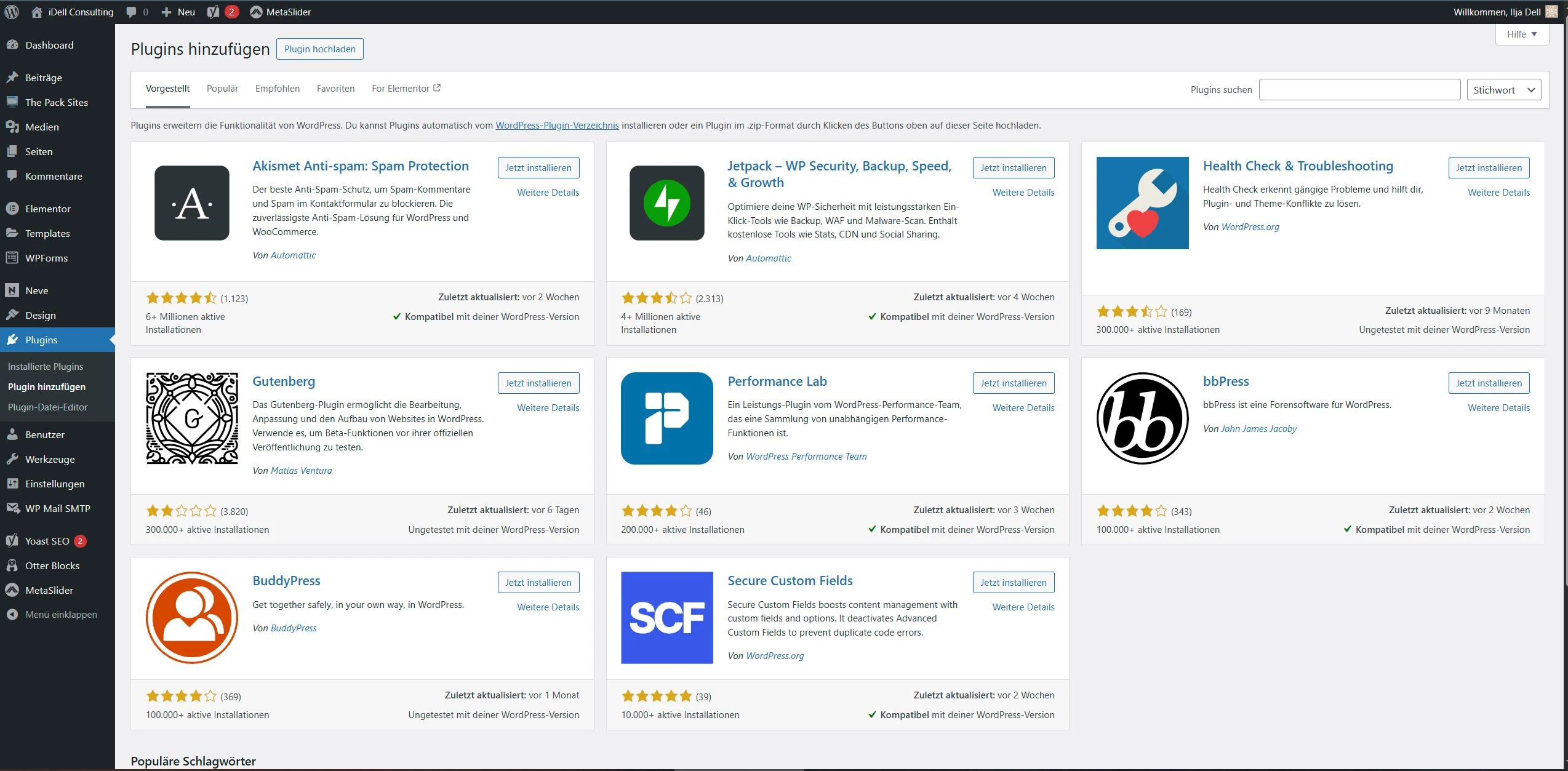Image resolution: width=1568 pixels, height=771 pixels.
Task: Click the Medien icon in sidebar
Action: point(12,127)
